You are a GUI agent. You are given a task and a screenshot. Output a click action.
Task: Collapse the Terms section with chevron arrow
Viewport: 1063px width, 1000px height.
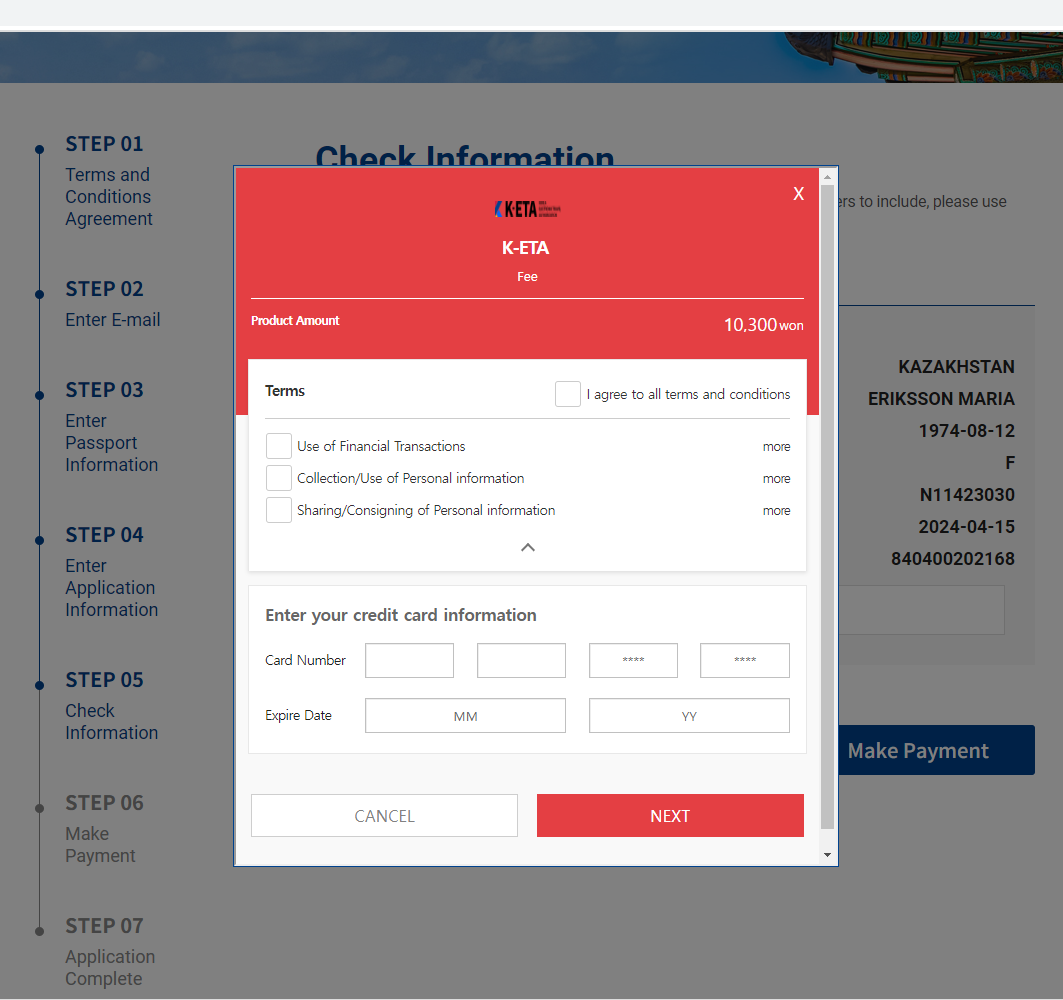(x=528, y=547)
